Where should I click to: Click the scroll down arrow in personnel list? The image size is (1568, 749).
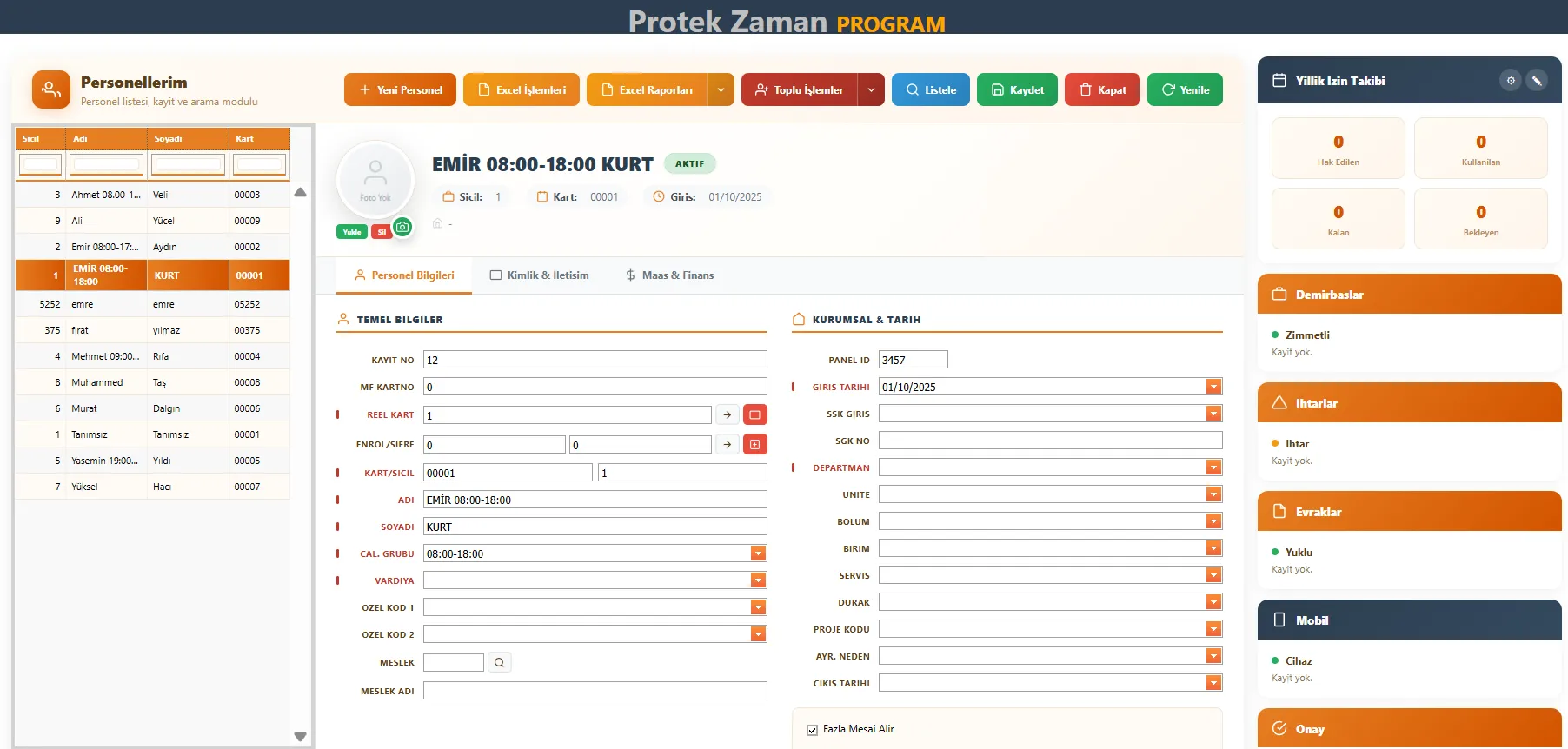click(x=301, y=736)
